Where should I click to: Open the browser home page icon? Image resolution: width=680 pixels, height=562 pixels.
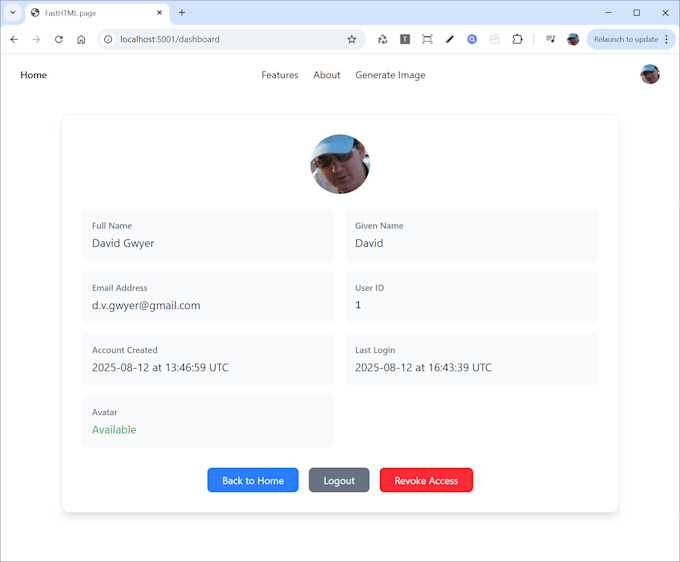tap(81, 39)
